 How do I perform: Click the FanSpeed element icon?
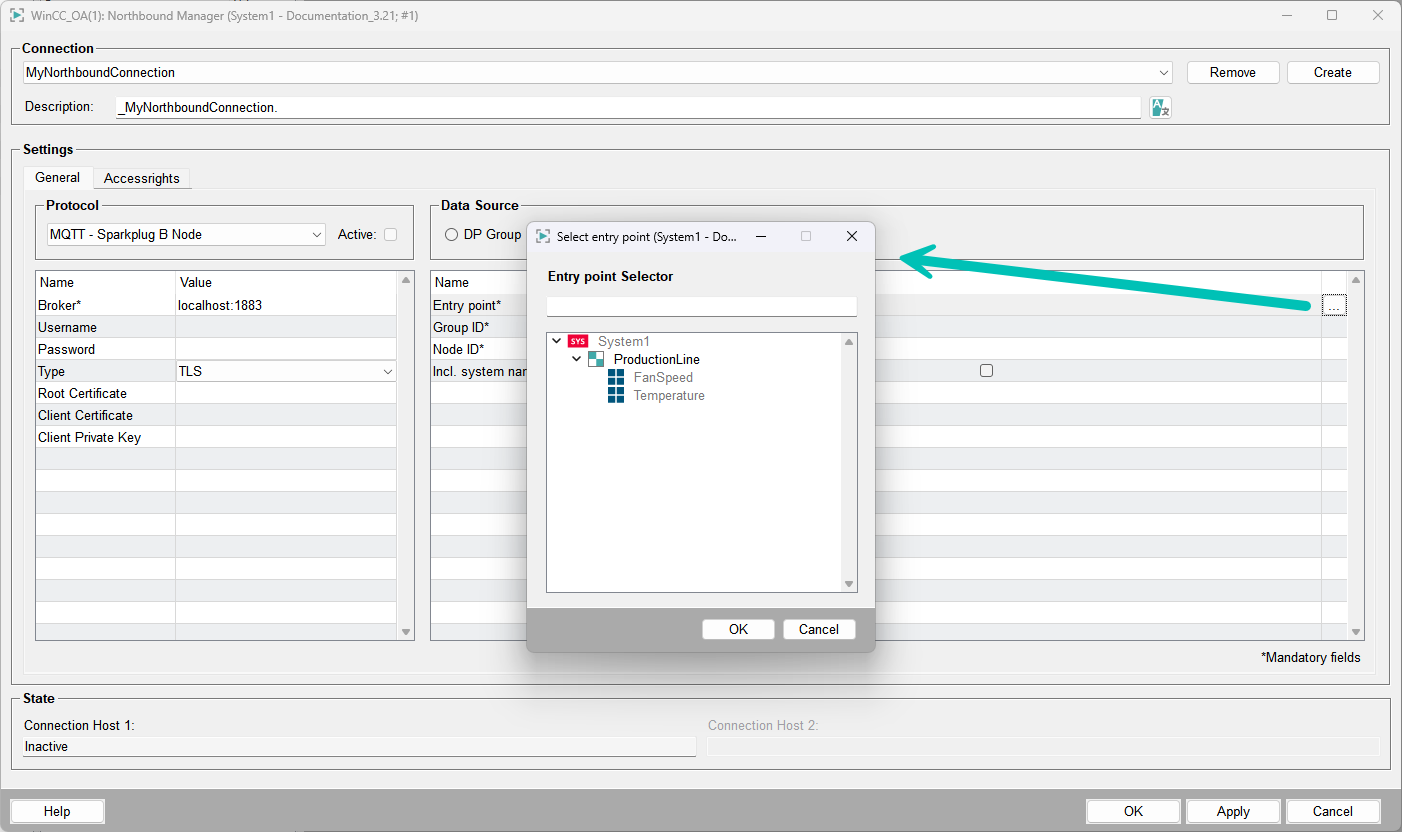click(x=616, y=378)
